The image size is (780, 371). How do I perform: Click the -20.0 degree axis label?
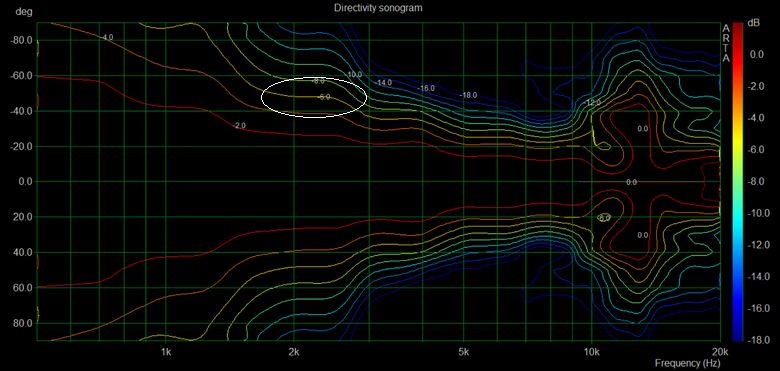tap(21, 147)
